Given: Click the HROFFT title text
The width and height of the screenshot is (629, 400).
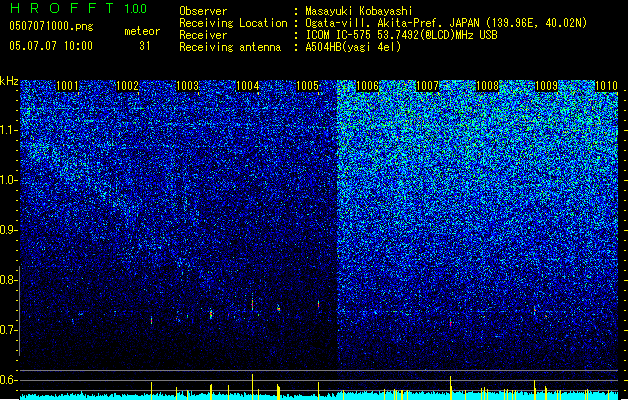Looking at the screenshot, I should pos(62,8).
